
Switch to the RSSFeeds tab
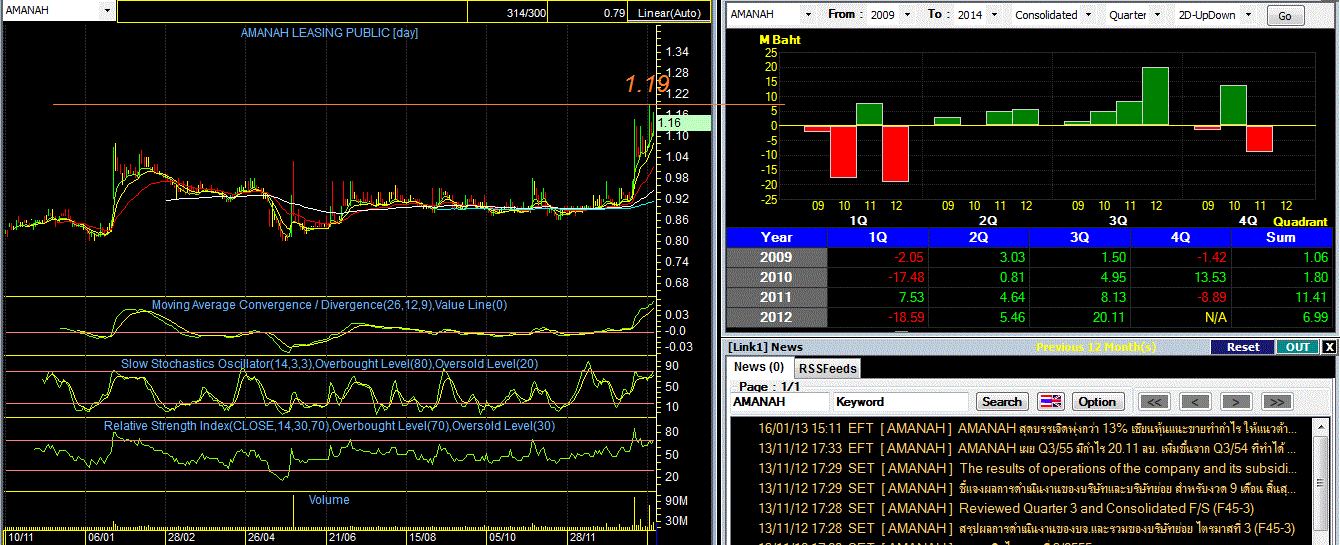pyautogui.click(x=828, y=368)
